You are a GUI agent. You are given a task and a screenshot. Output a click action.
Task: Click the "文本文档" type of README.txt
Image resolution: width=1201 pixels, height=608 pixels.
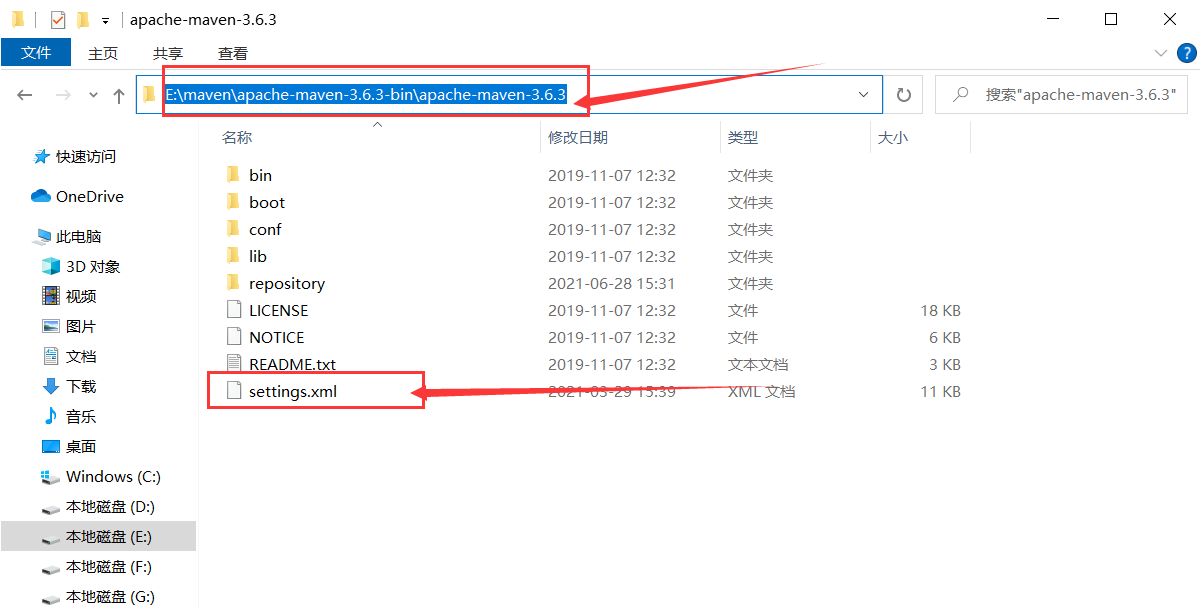click(758, 364)
